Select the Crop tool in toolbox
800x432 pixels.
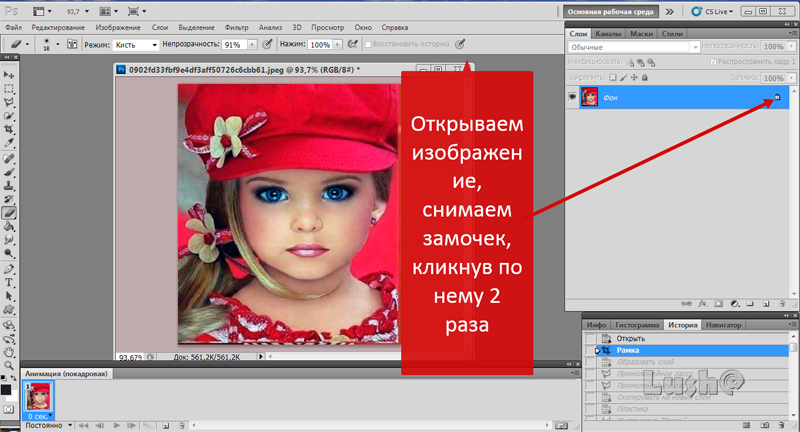click(9, 129)
